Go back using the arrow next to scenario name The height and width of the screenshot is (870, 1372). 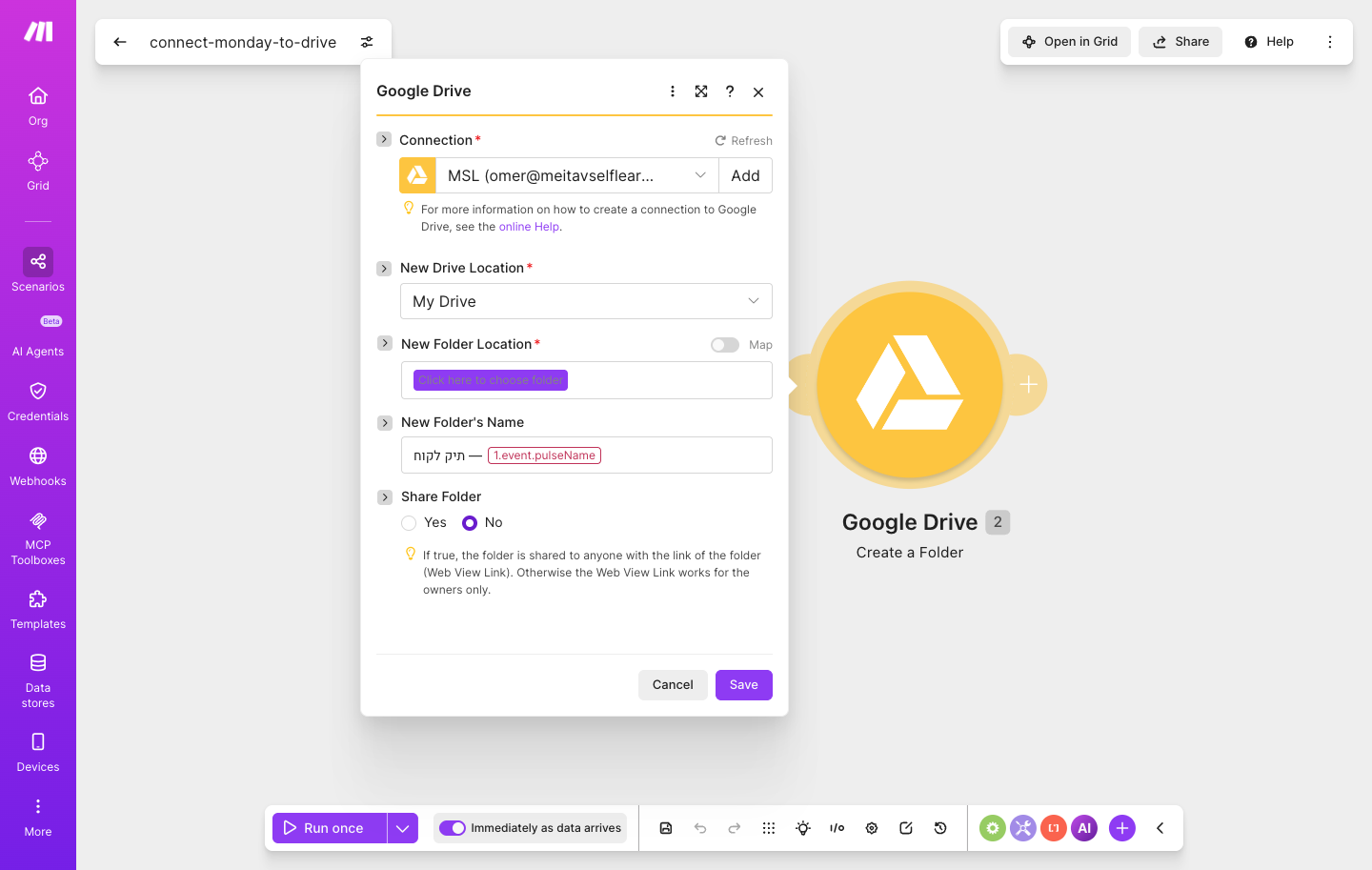coord(120,42)
